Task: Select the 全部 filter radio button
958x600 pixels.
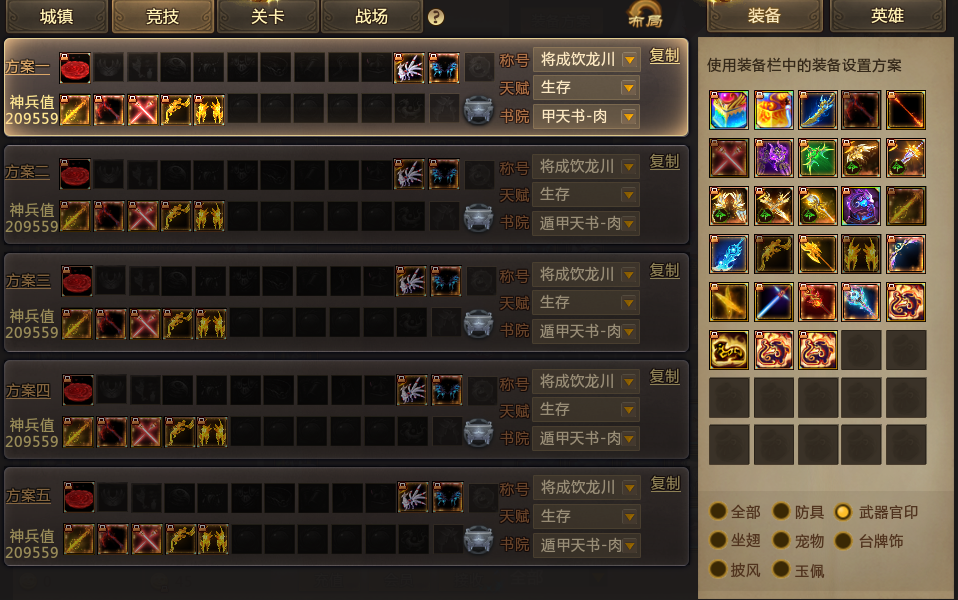Action: tap(718, 511)
